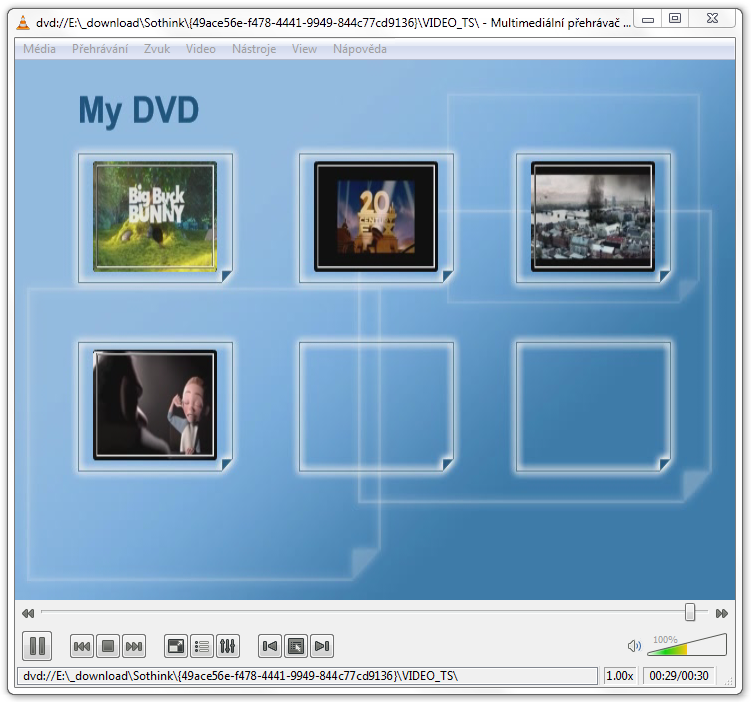
Task: Select the 20th Century Fox thumbnail
Action: (376, 216)
